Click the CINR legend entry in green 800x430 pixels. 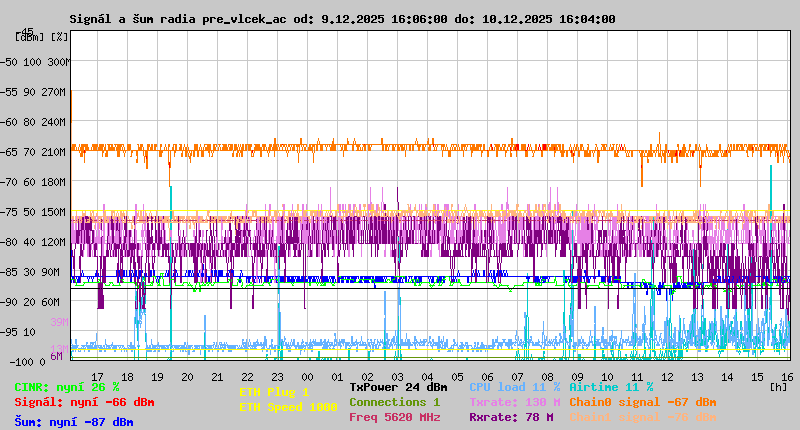tap(66, 387)
